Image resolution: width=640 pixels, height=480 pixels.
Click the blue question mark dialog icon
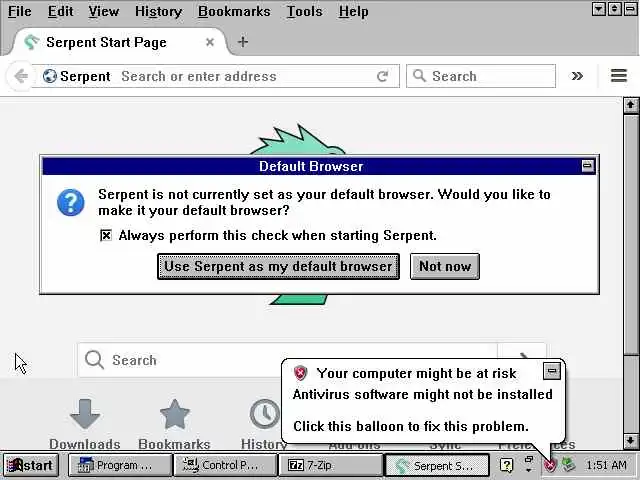coord(71,202)
